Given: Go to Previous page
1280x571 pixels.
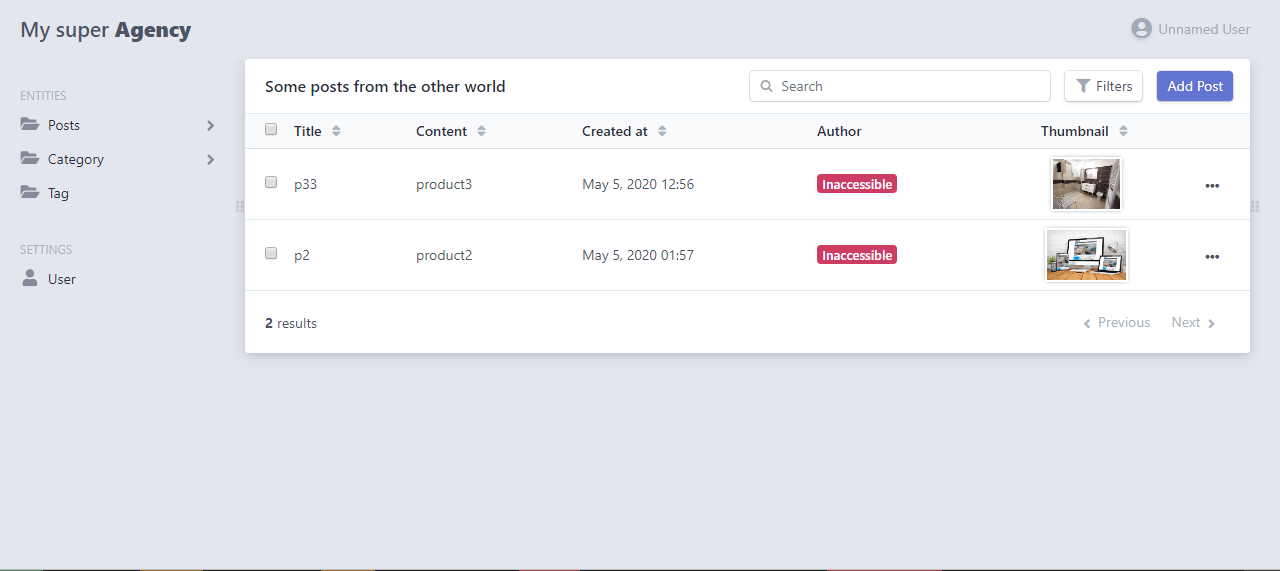Looking at the screenshot, I should [1117, 322].
